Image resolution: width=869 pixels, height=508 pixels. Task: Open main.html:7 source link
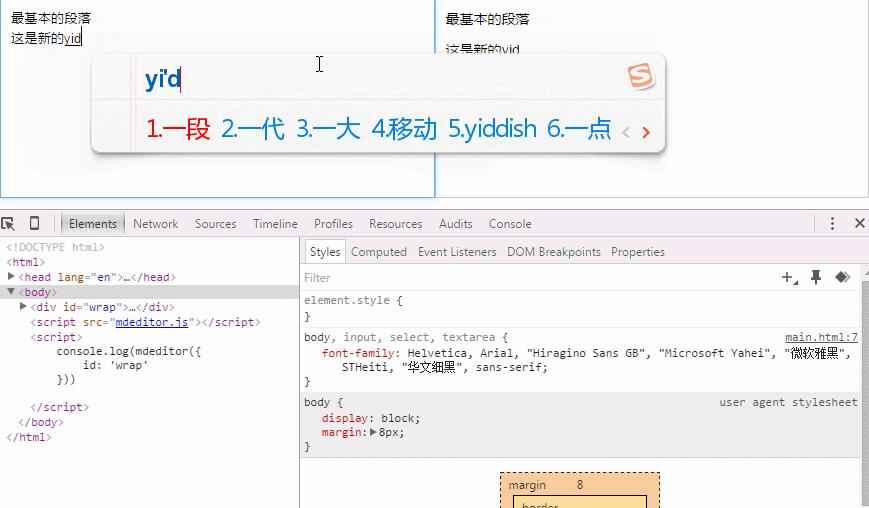821,337
